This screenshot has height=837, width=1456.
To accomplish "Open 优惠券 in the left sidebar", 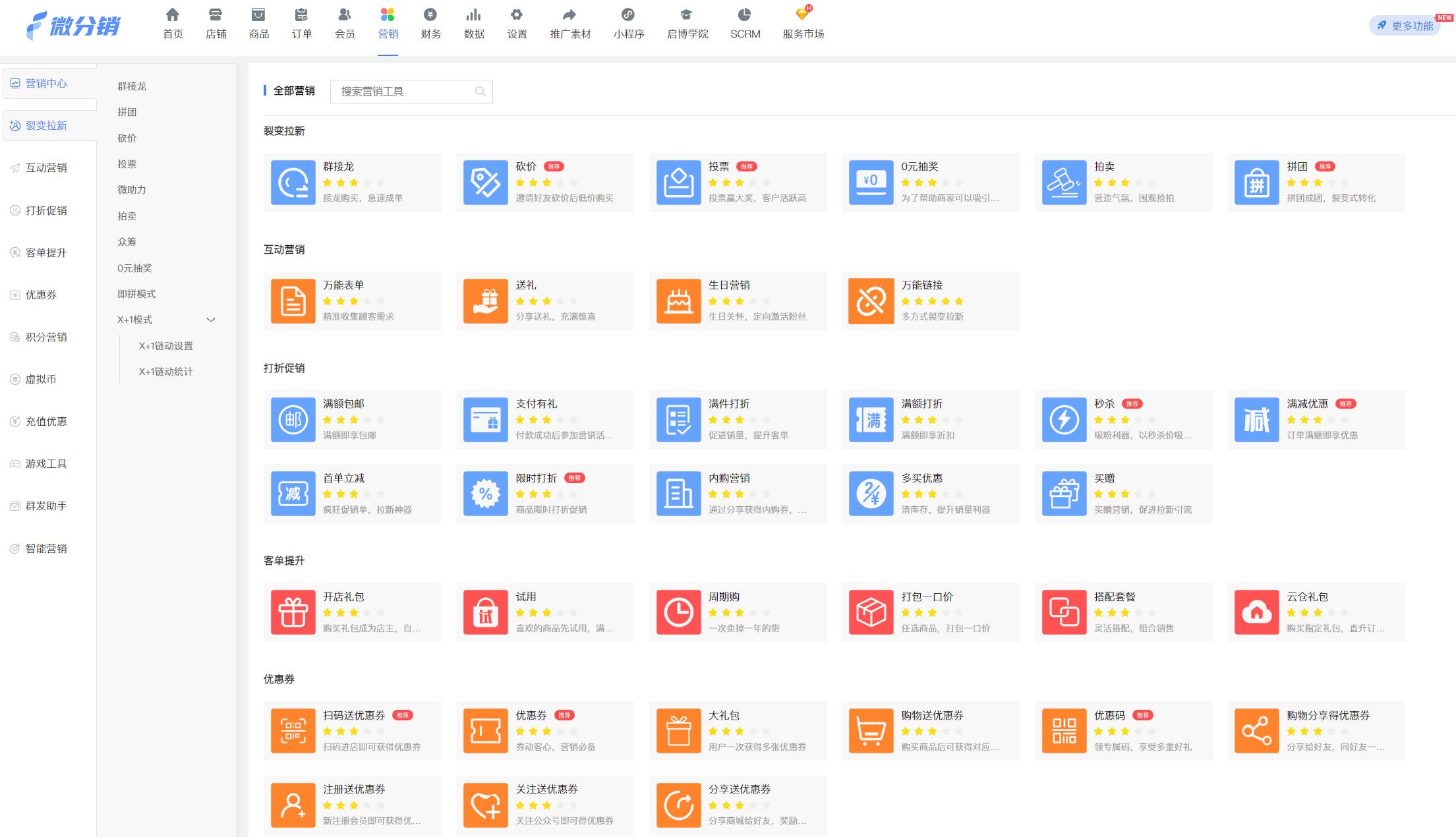I will tap(41, 295).
